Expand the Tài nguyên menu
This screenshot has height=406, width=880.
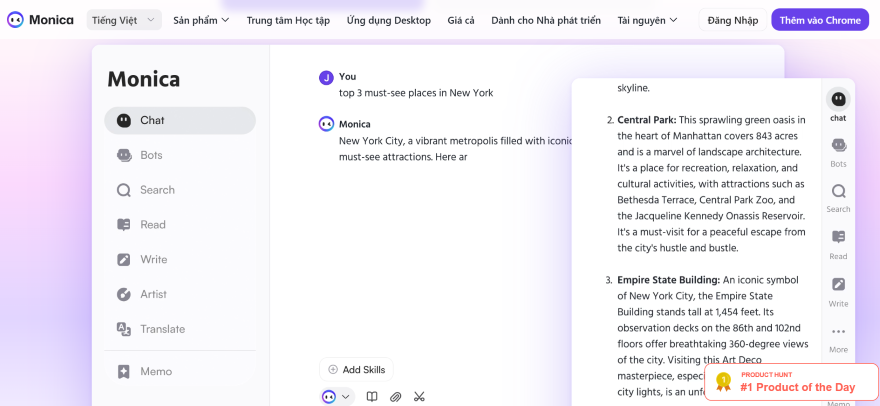(647, 20)
